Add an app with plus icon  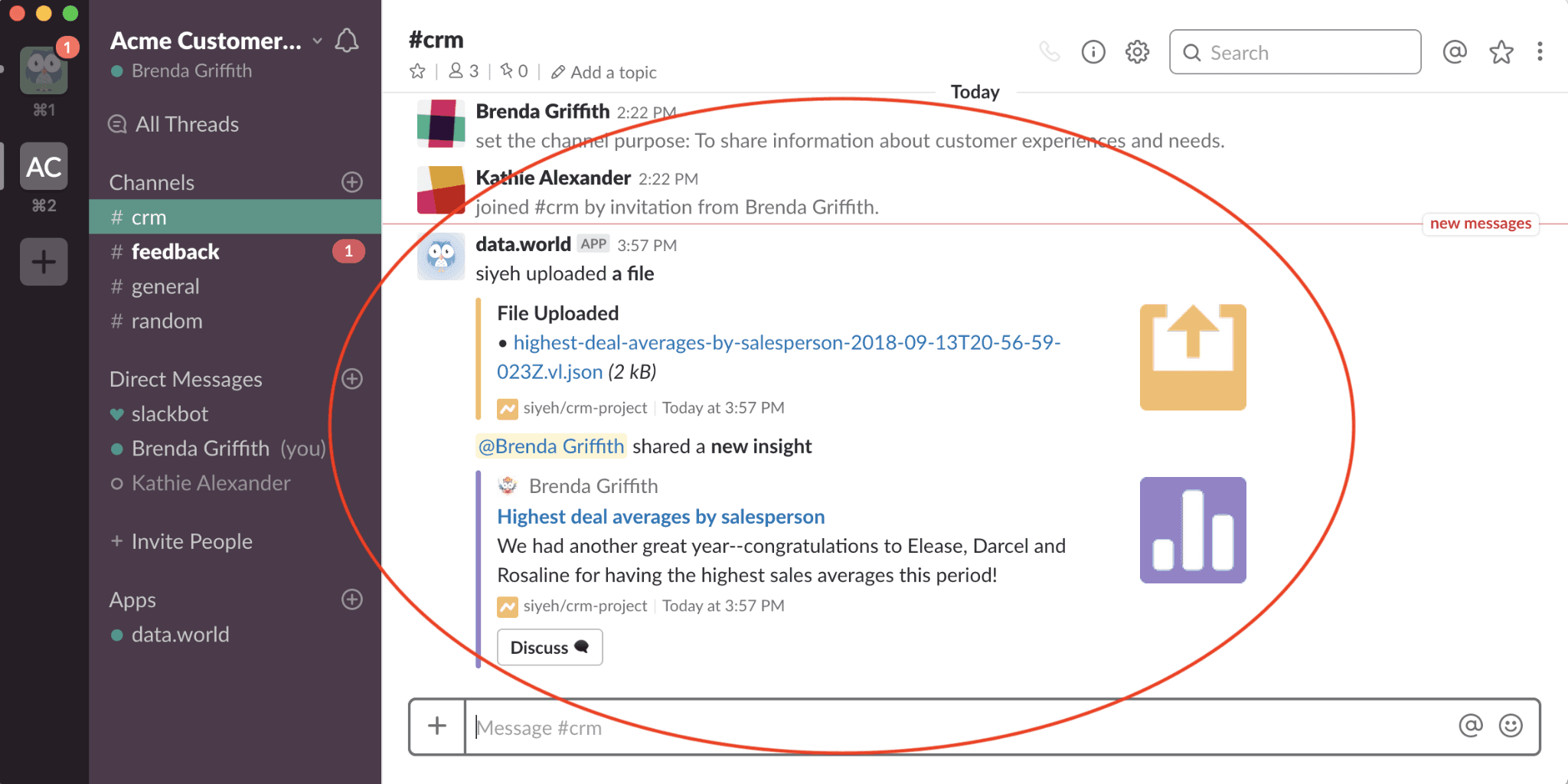352,599
